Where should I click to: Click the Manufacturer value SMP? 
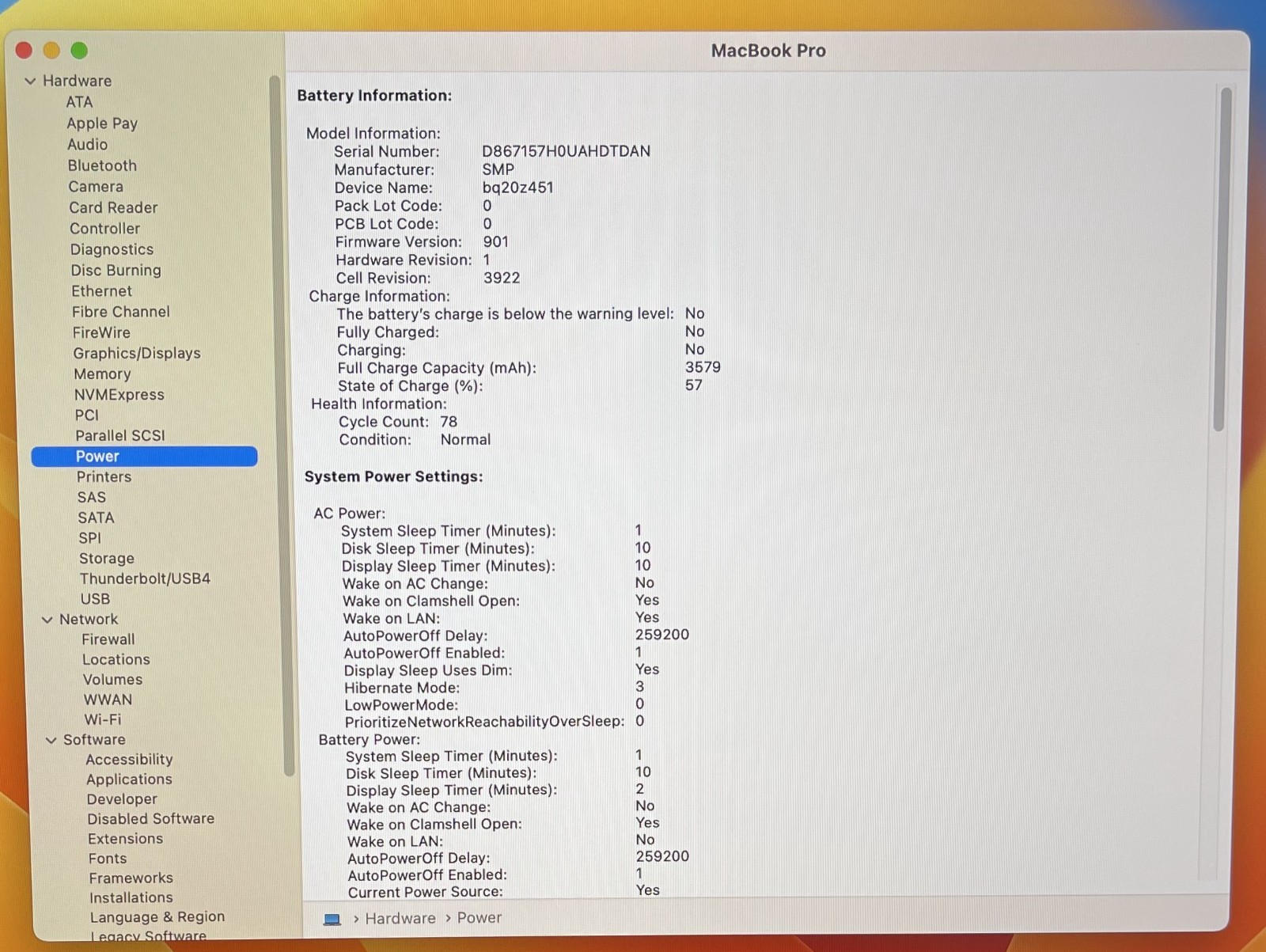click(498, 169)
